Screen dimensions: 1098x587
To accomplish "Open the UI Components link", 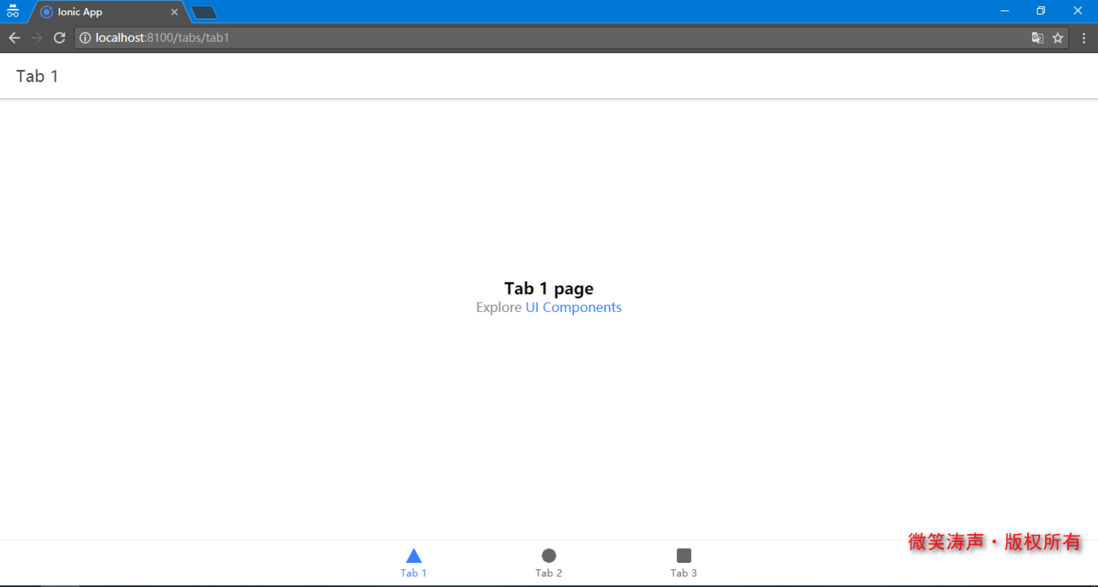I will pyautogui.click(x=574, y=308).
